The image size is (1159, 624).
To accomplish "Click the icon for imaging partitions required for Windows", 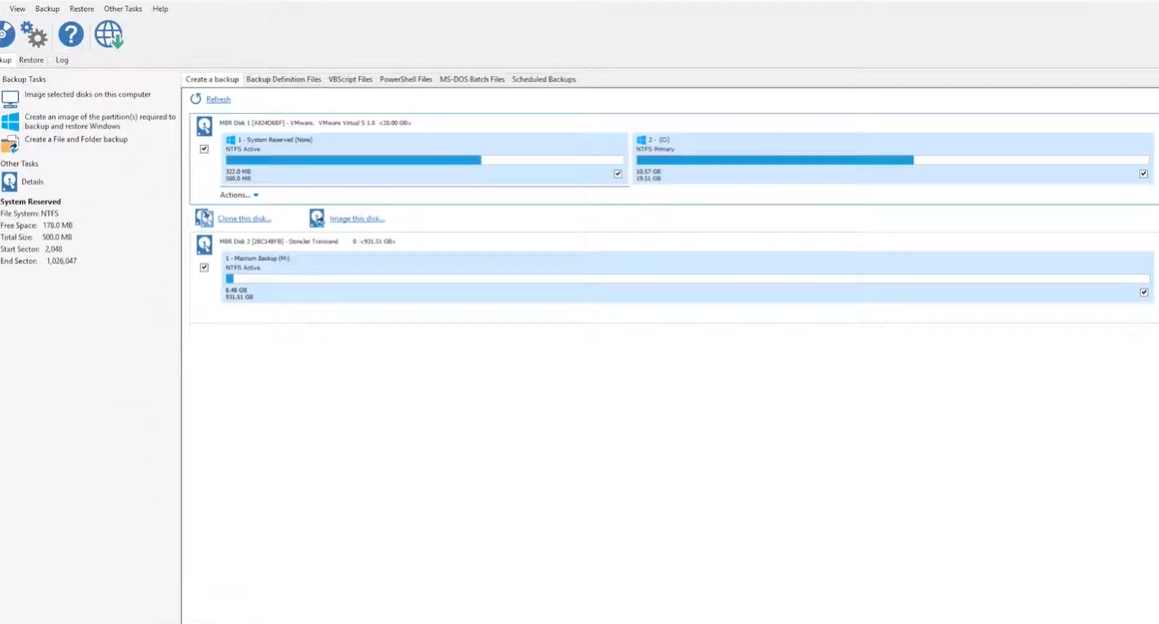I will 11,121.
